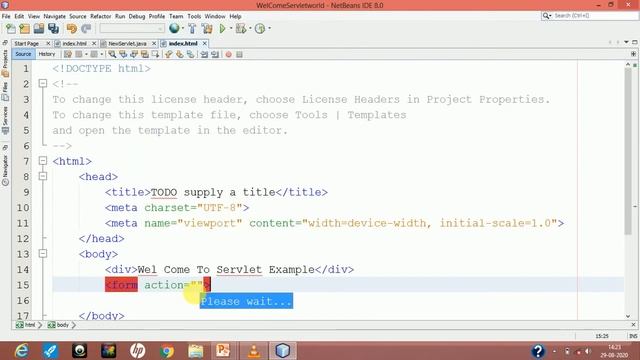Collapse the head tag fold at line 8
640x360 pixels.
[43, 176]
